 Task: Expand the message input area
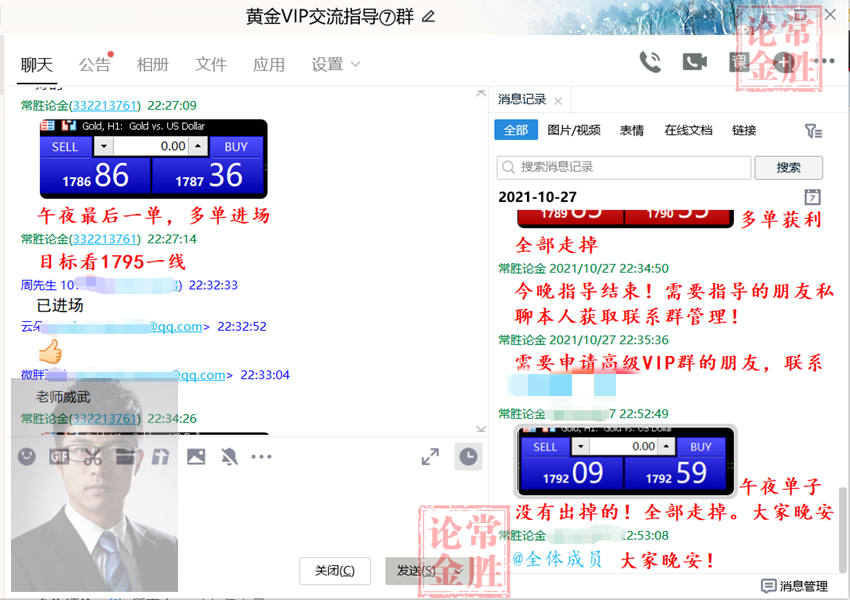tap(430, 456)
